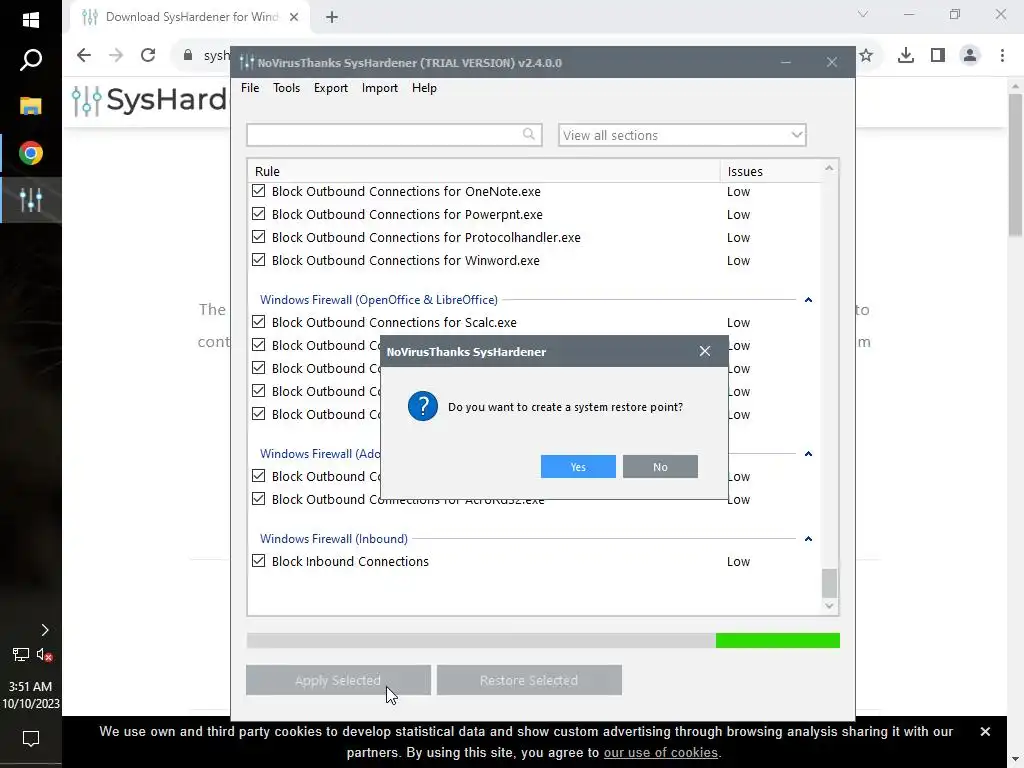Close the NoVirusThanks SysHardener dialog
The height and width of the screenshot is (768, 1024).
point(705,351)
